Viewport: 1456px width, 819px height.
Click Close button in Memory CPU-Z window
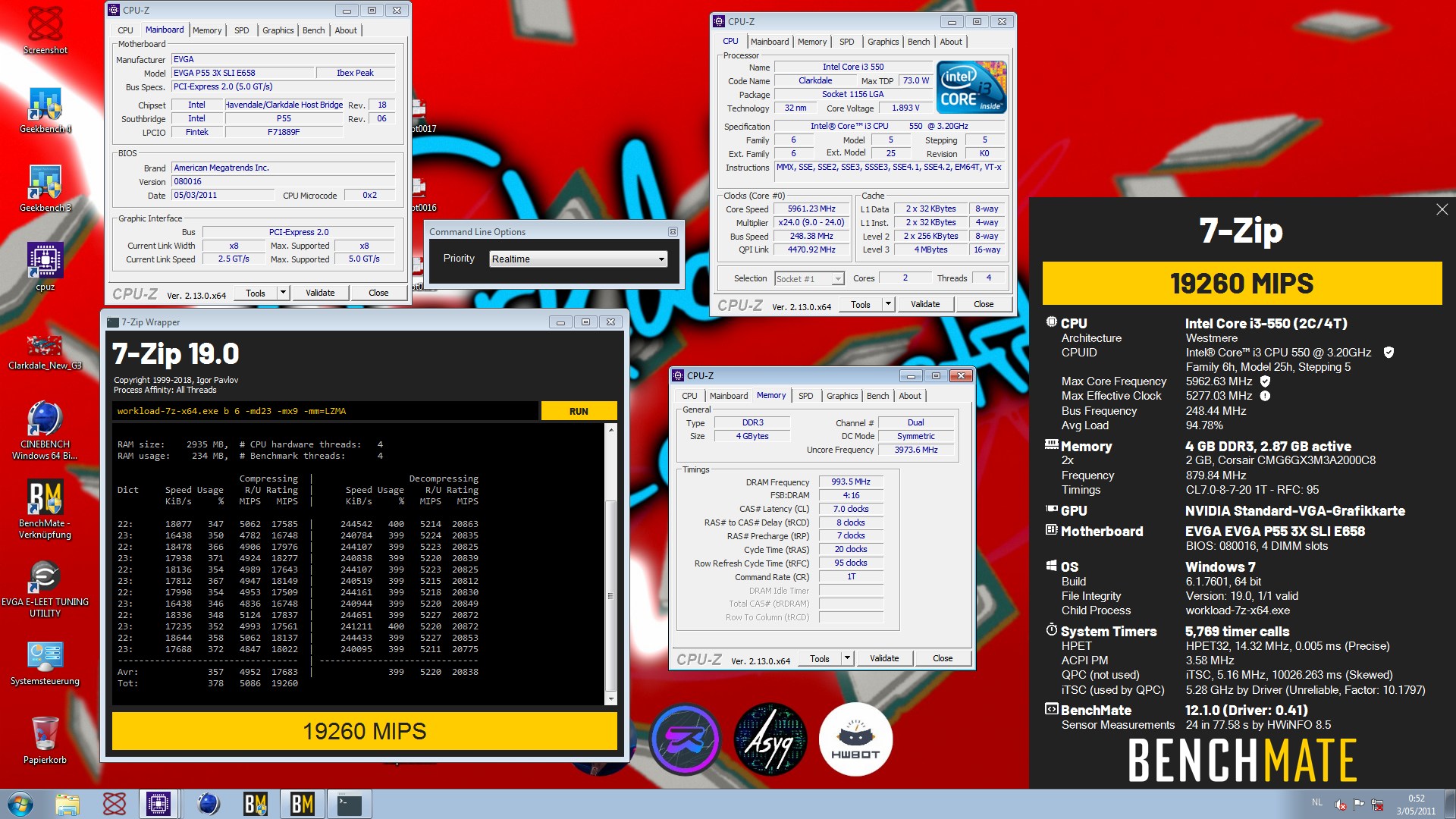(x=943, y=658)
